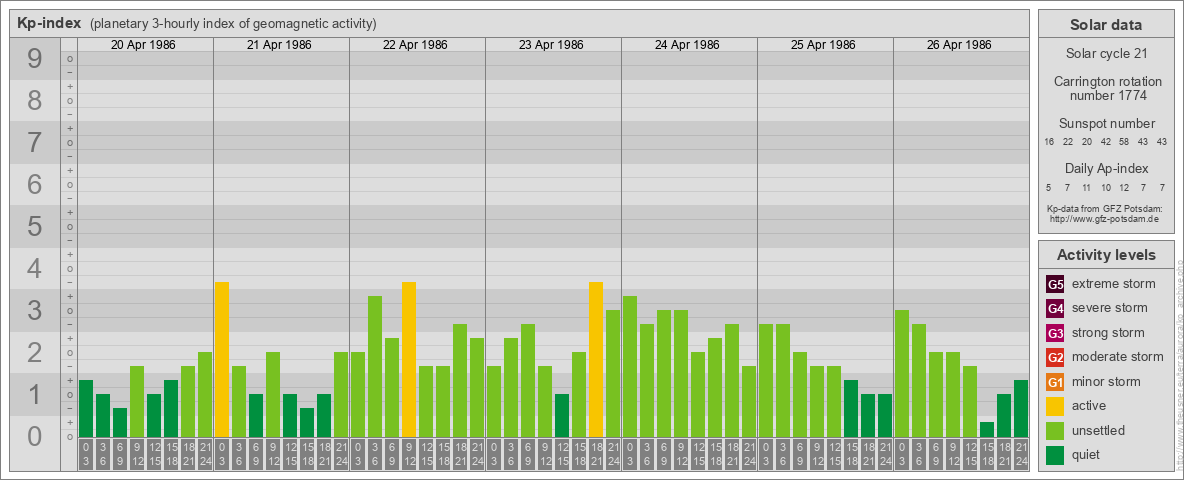The image size is (1184, 480).
Task: Click the Kp scale number 3
Action: pyautogui.click(x=34, y=310)
